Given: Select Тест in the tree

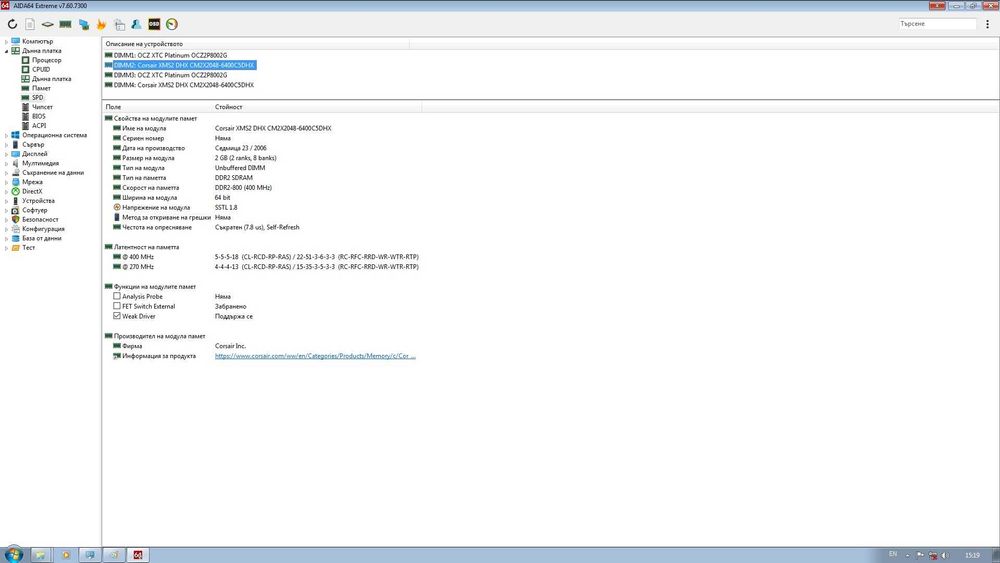Looking at the screenshot, I should [x=28, y=247].
